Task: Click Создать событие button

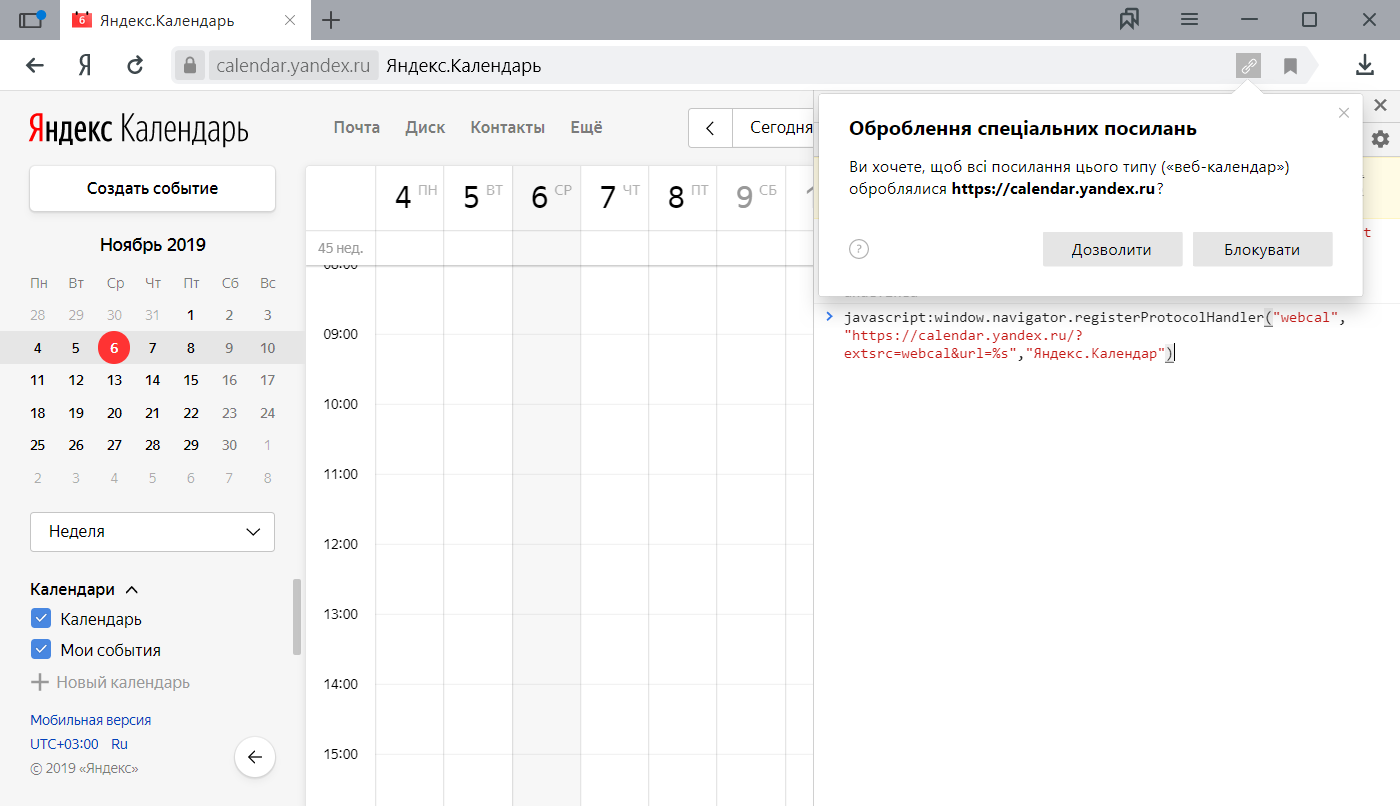Action: coord(152,188)
